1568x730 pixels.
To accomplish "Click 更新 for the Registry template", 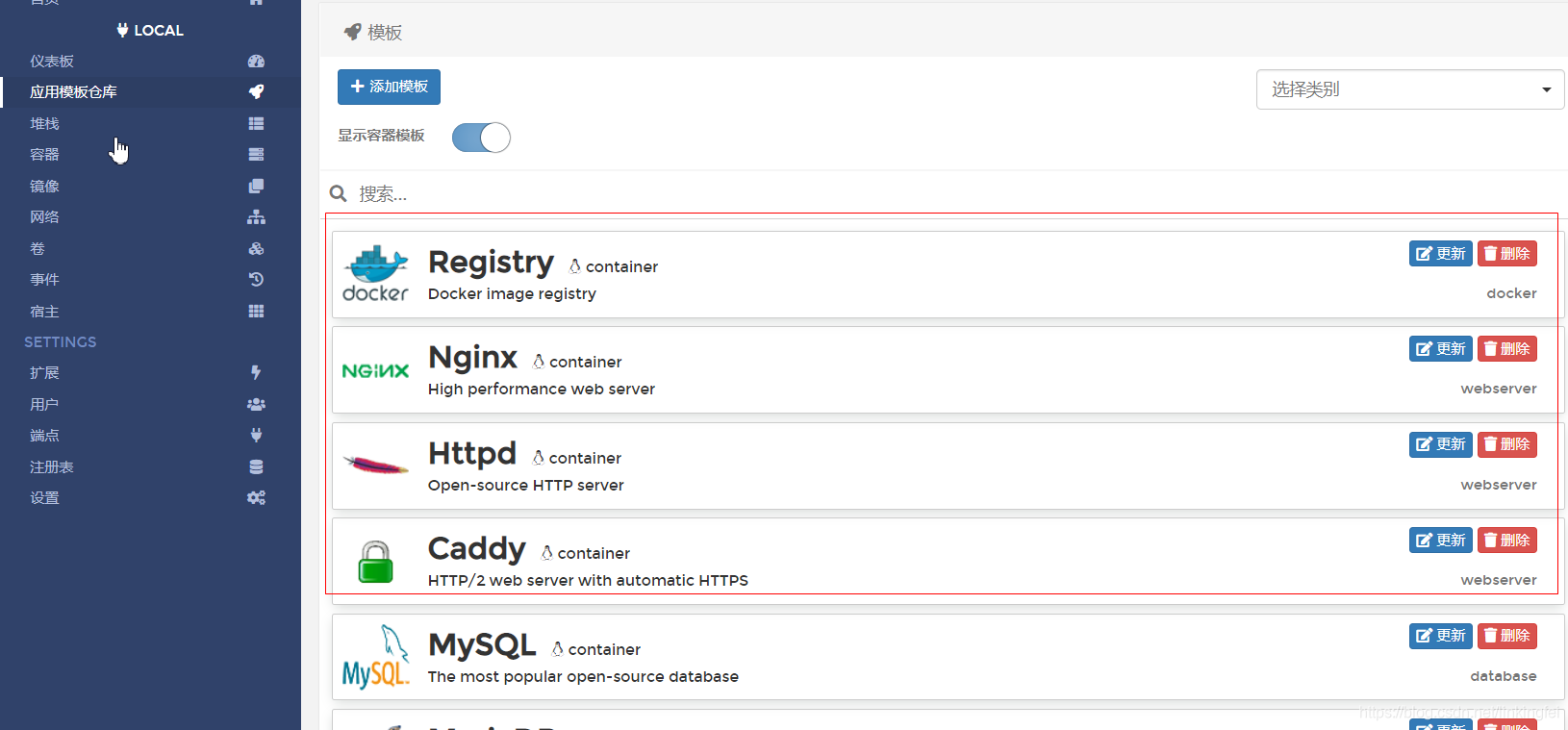I will coord(1440,253).
